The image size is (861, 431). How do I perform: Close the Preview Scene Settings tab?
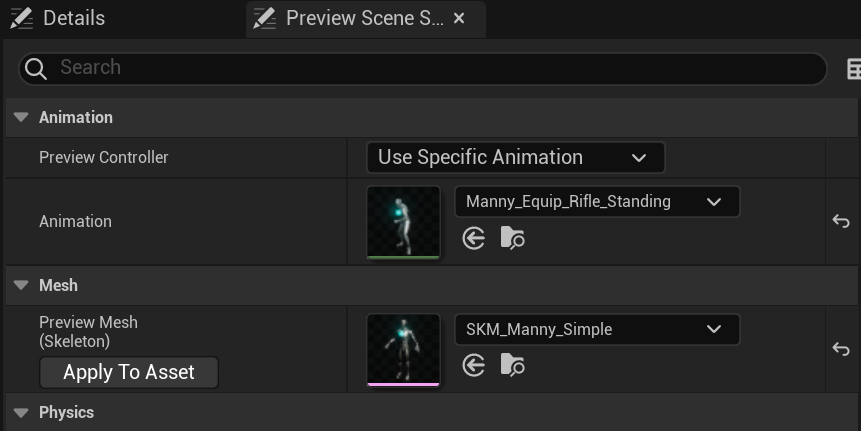[x=459, y=18]
